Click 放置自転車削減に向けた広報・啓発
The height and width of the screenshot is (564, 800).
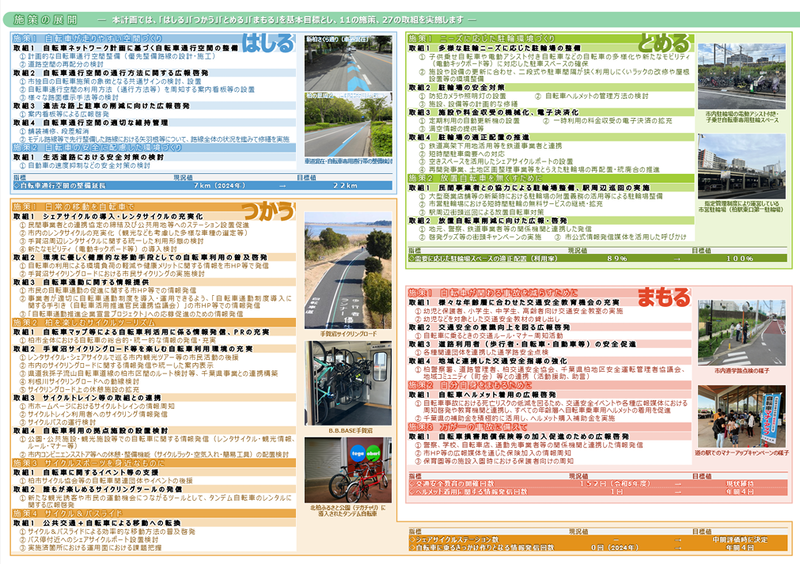click(x=503, y=221)
